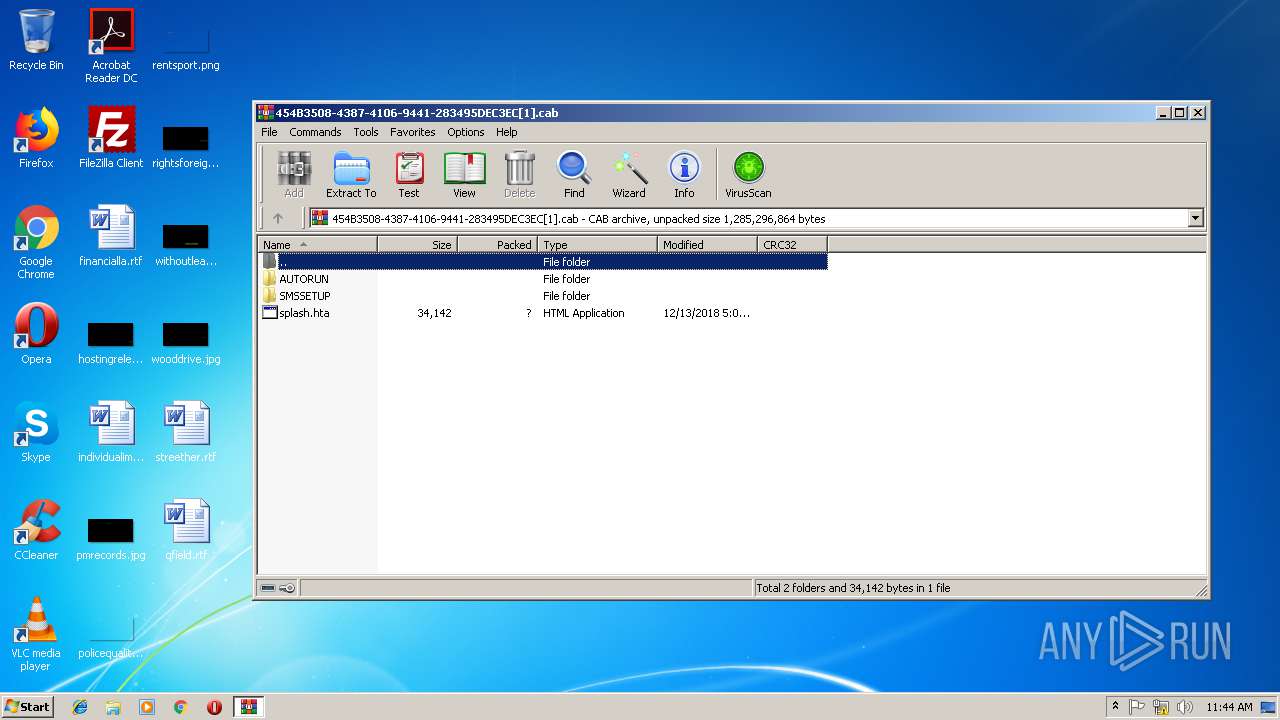Launch Firefox from the desktop
The width and height of the screenshot is (1280, 720).
pos(36,138)
